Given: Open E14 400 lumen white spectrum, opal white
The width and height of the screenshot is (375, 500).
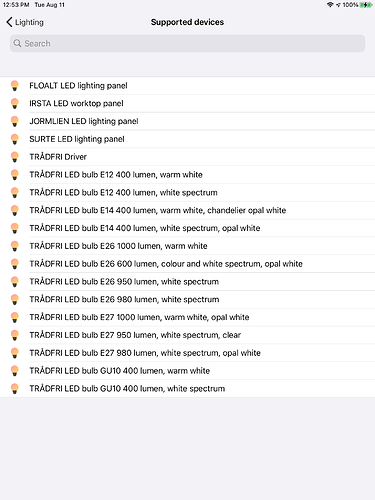Looking at the screenshot, I should [187, 228].
